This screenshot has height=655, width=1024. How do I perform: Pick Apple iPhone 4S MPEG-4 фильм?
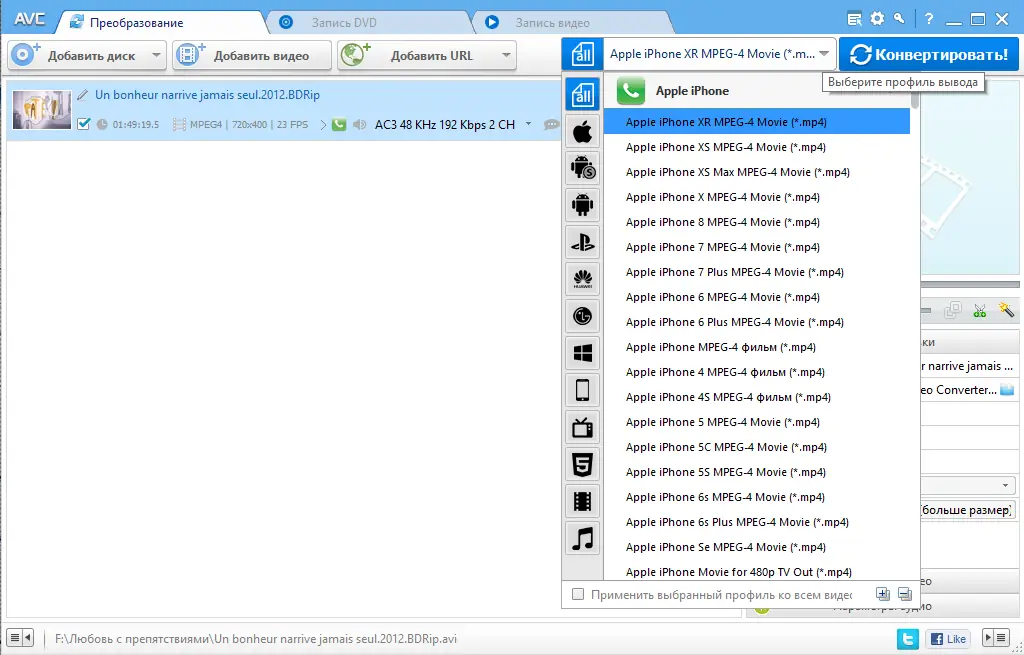pos(756,397)
